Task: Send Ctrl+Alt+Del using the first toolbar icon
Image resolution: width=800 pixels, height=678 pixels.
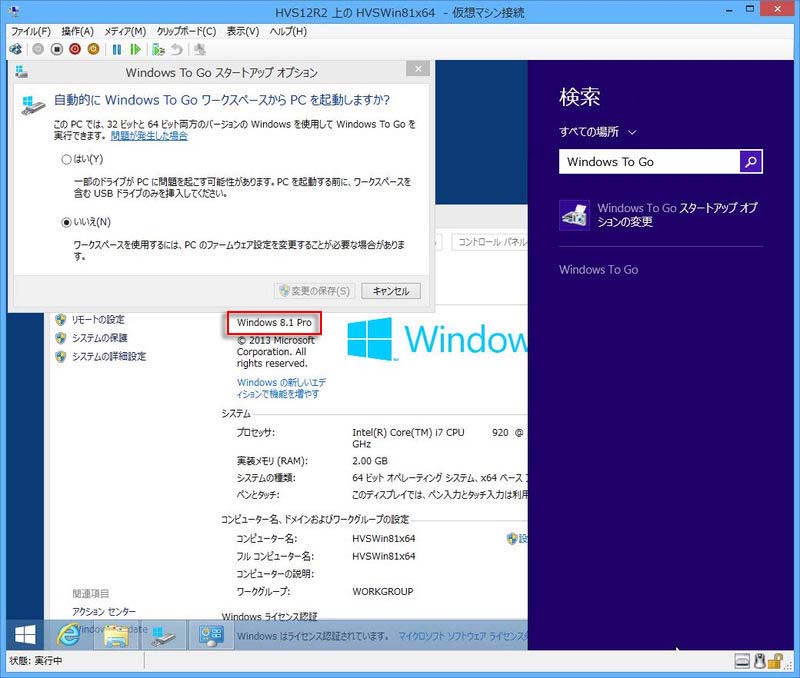Action: tap(16, 49)
